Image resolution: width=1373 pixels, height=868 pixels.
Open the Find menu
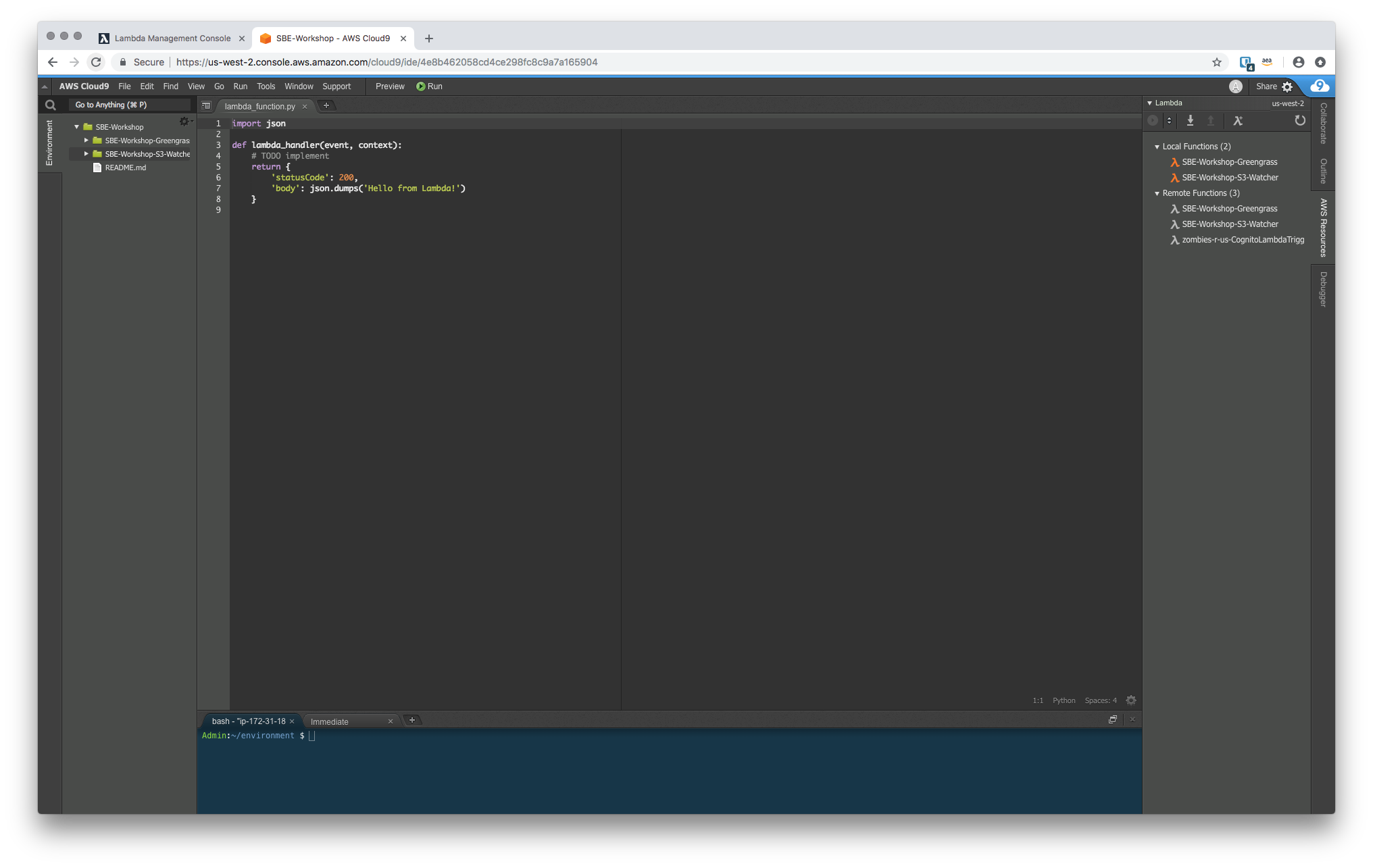tap(170, 86)
